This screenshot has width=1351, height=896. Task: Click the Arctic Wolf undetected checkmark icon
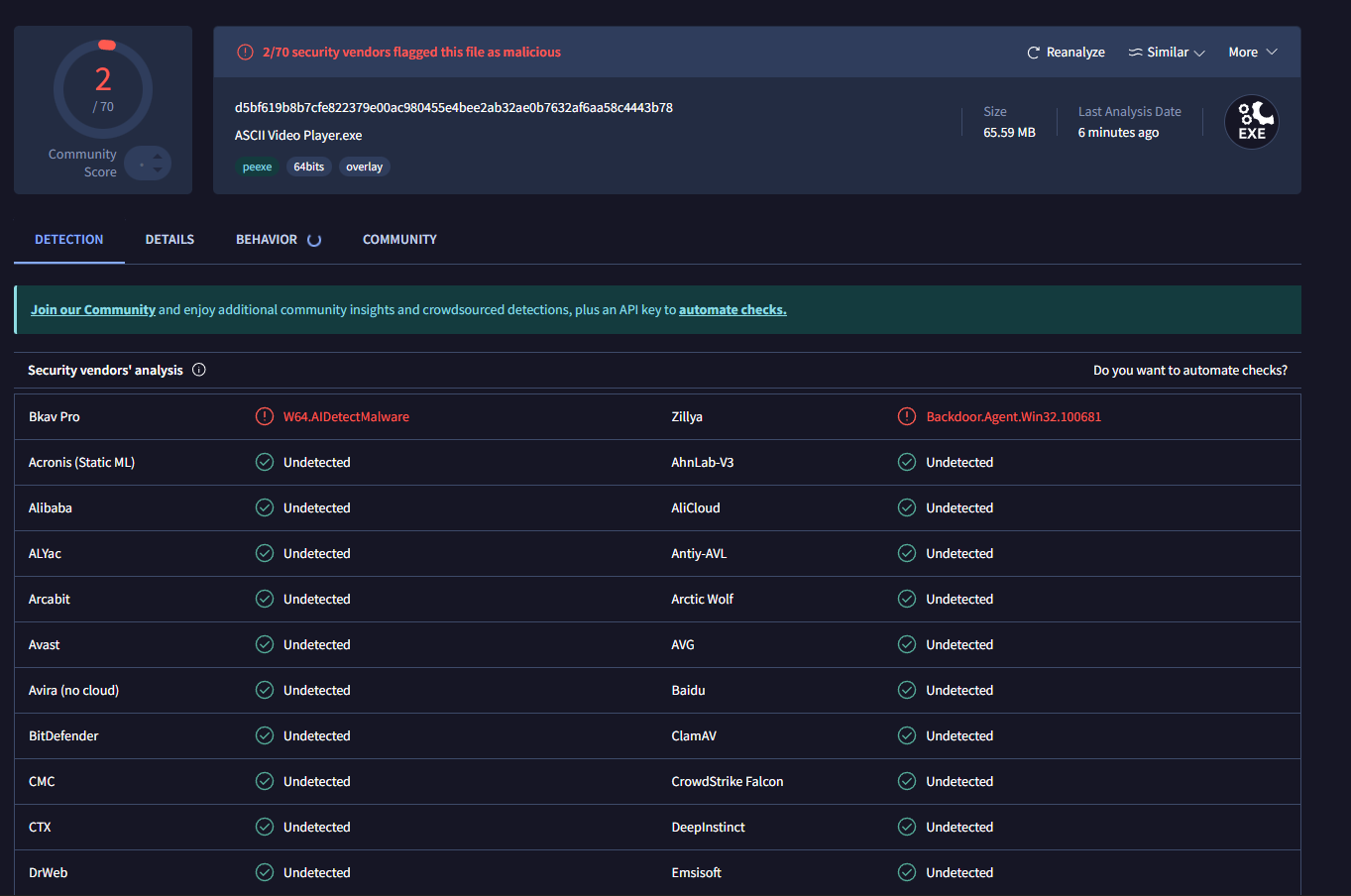coord(907,599)
